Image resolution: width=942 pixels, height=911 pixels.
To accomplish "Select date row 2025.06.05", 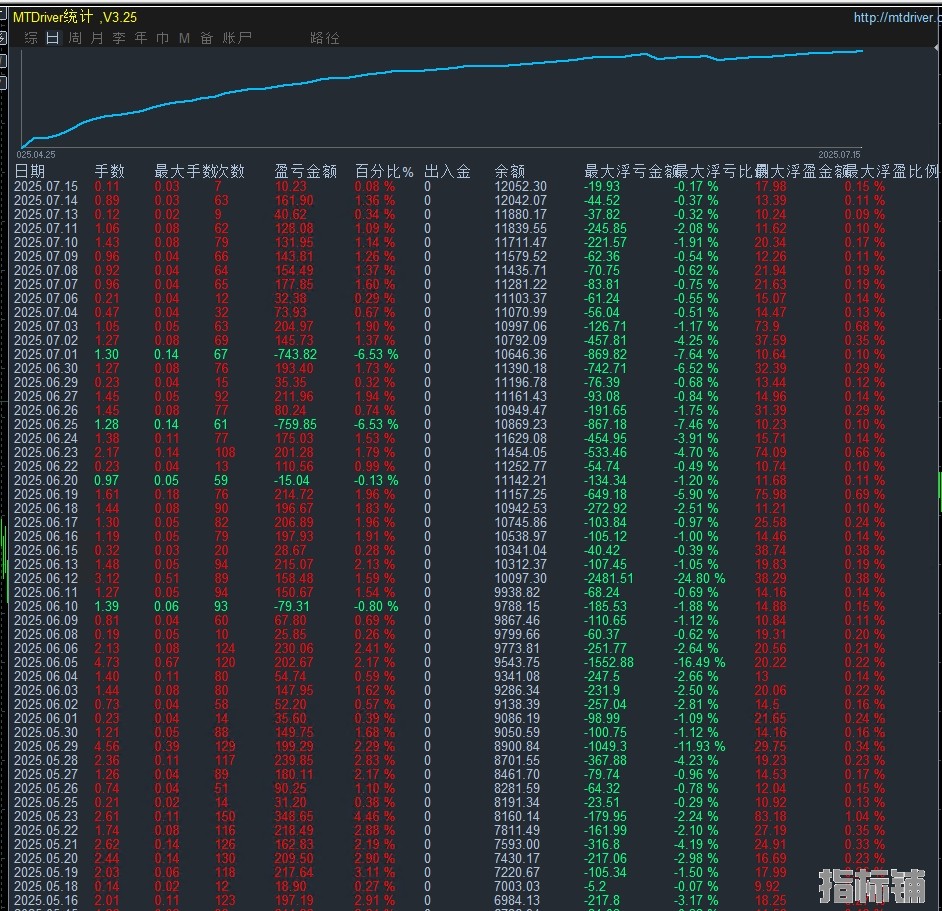I will click(x=46, y=663).
